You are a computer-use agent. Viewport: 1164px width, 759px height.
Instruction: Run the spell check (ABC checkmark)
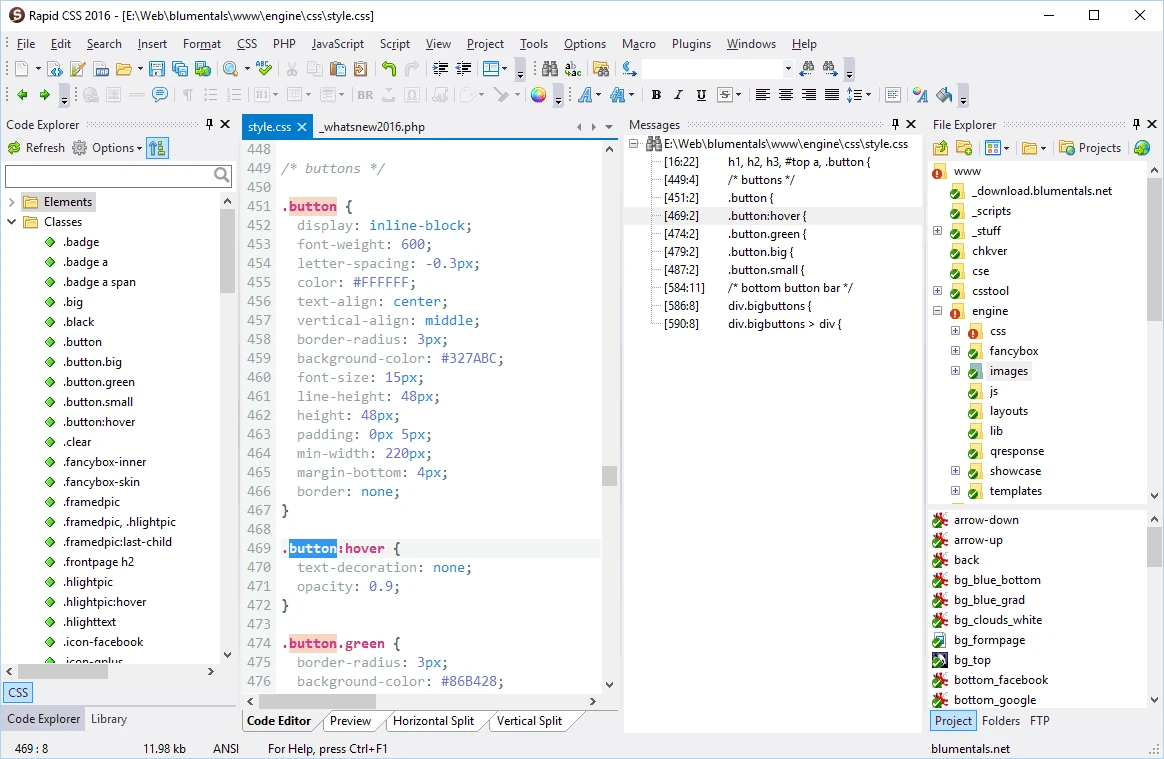click(x=264, y=69)
